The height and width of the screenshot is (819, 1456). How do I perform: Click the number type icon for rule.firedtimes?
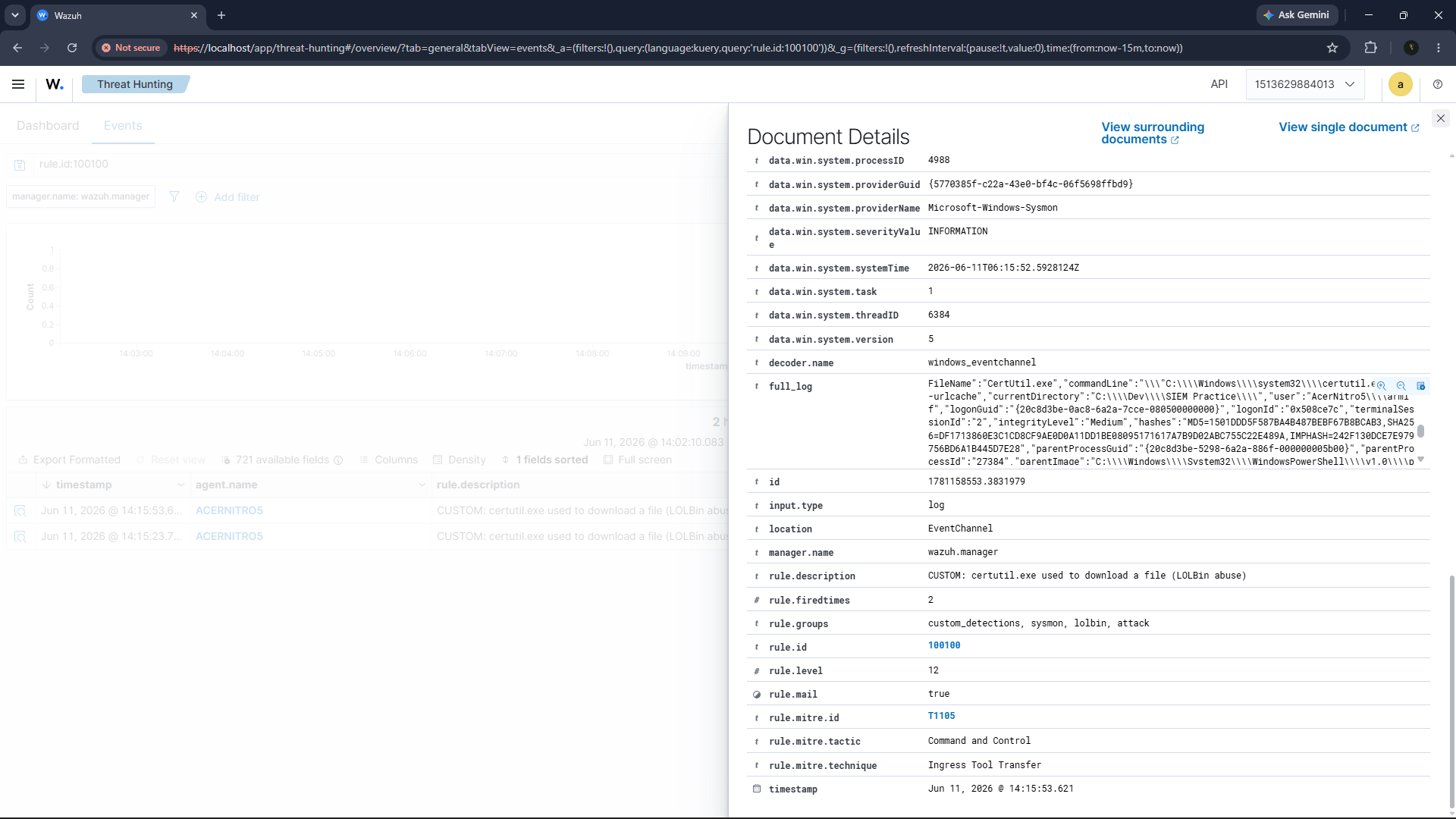point(757,601)
